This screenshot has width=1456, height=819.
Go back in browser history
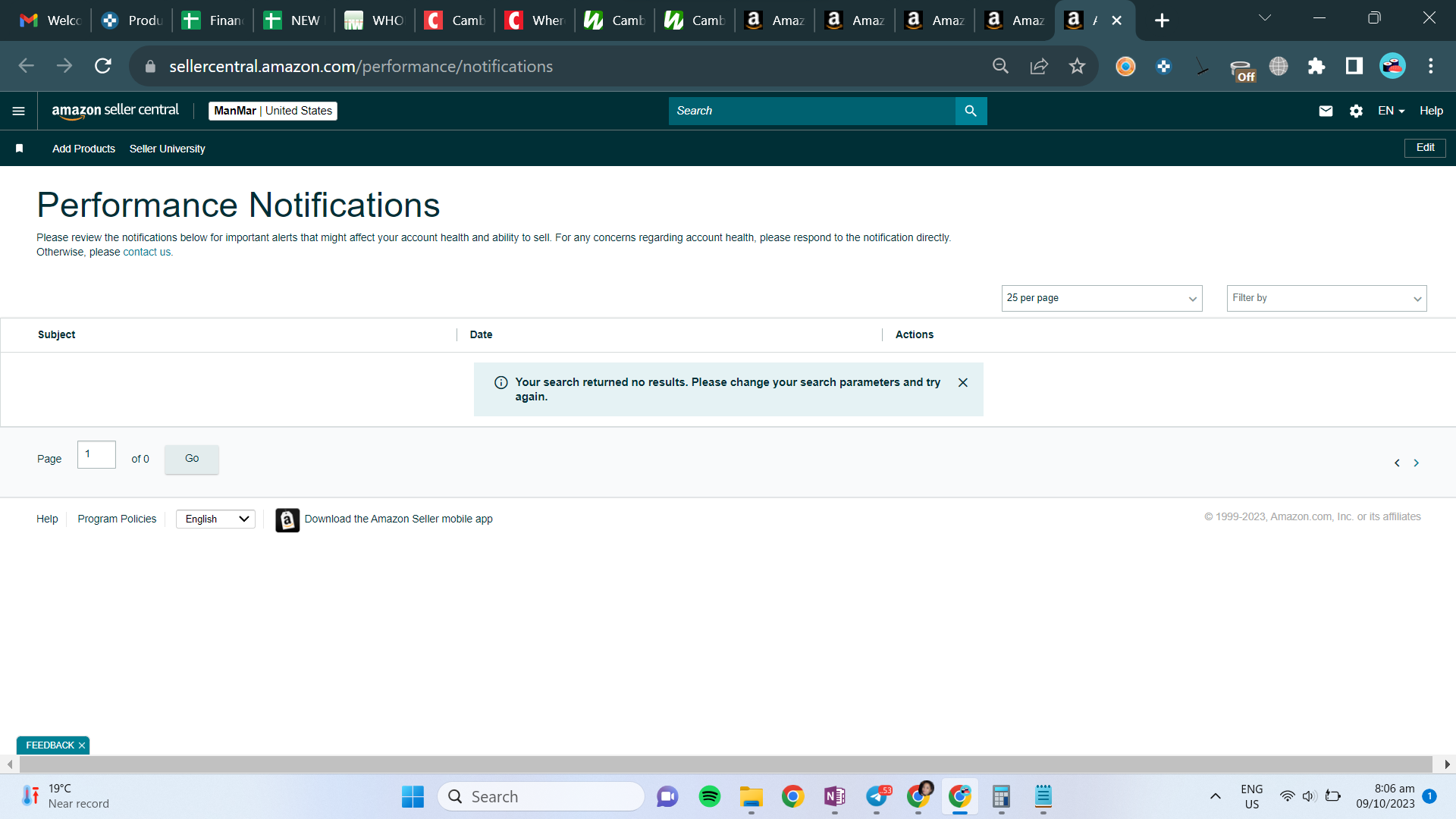(27, 66)
